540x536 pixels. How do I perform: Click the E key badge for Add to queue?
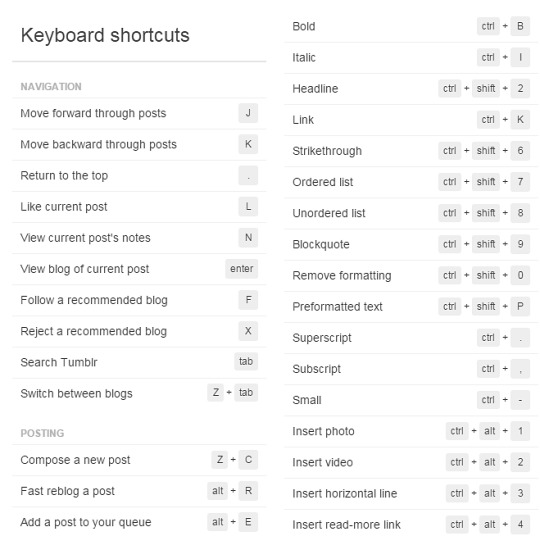pos(248,522)
